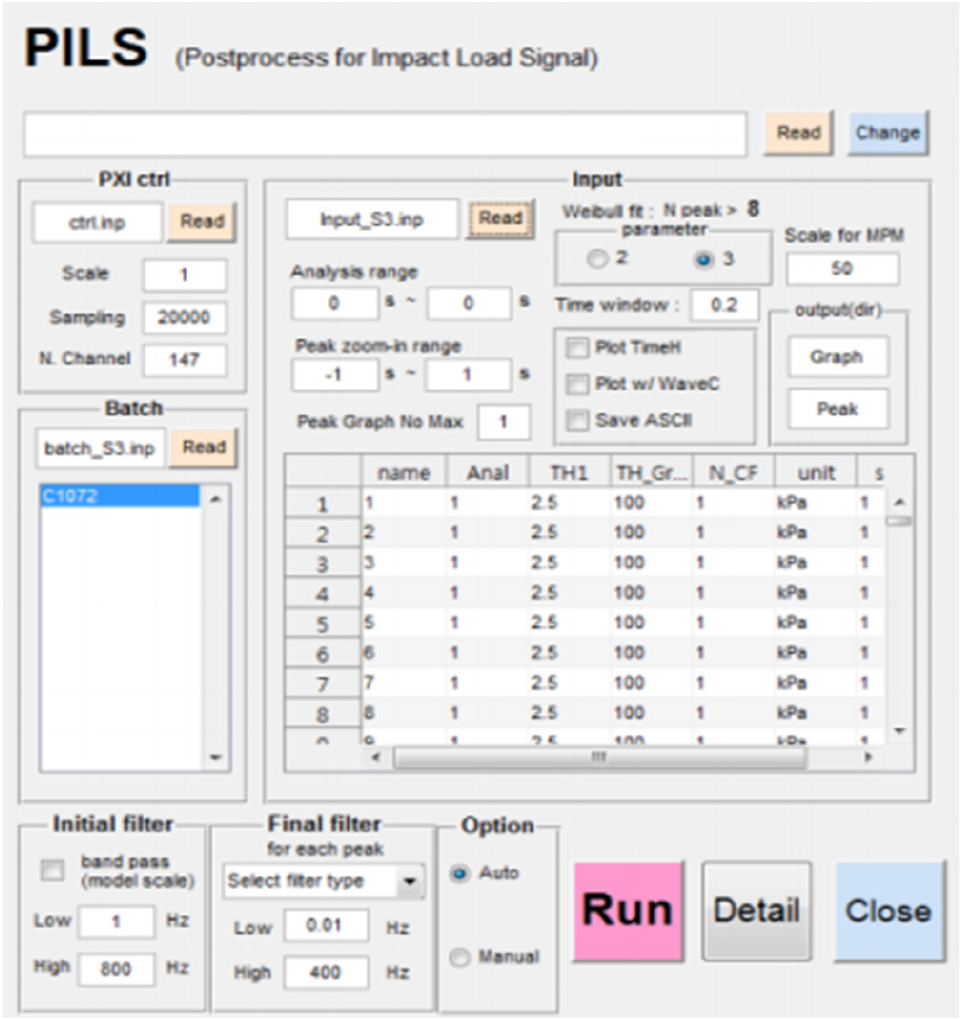Viewport: 962px width, 1019px height.
Task: Click the unit column header in the table
Action: click(816, 472)
